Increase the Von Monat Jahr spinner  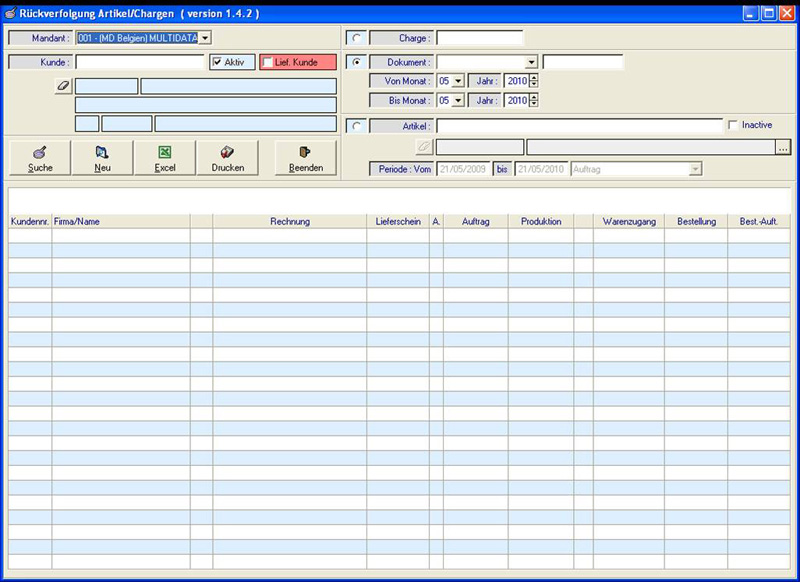tap(534, 78)
